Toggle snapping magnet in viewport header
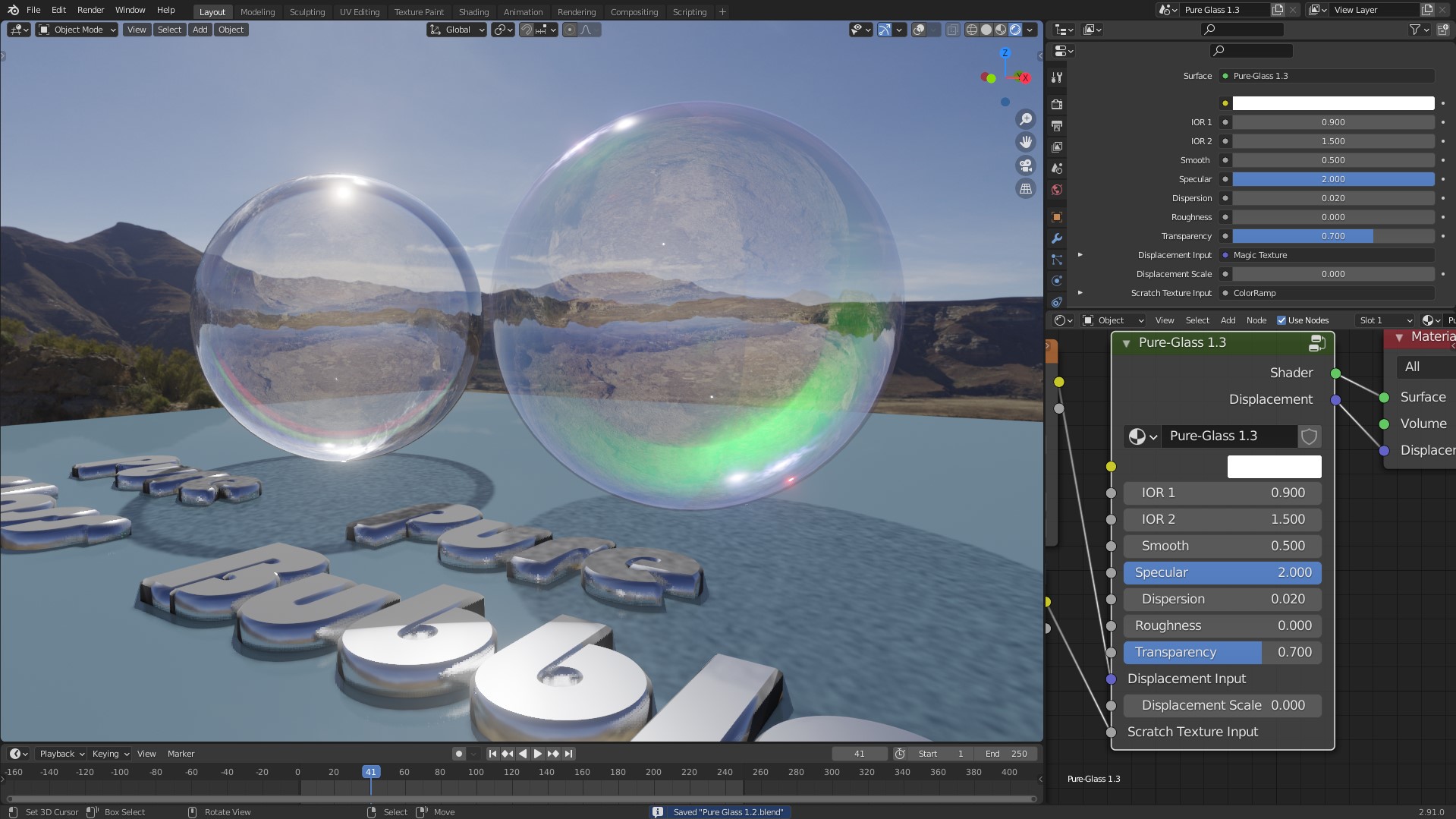Screen dimensions: 1456x819 tap(527, 30)
